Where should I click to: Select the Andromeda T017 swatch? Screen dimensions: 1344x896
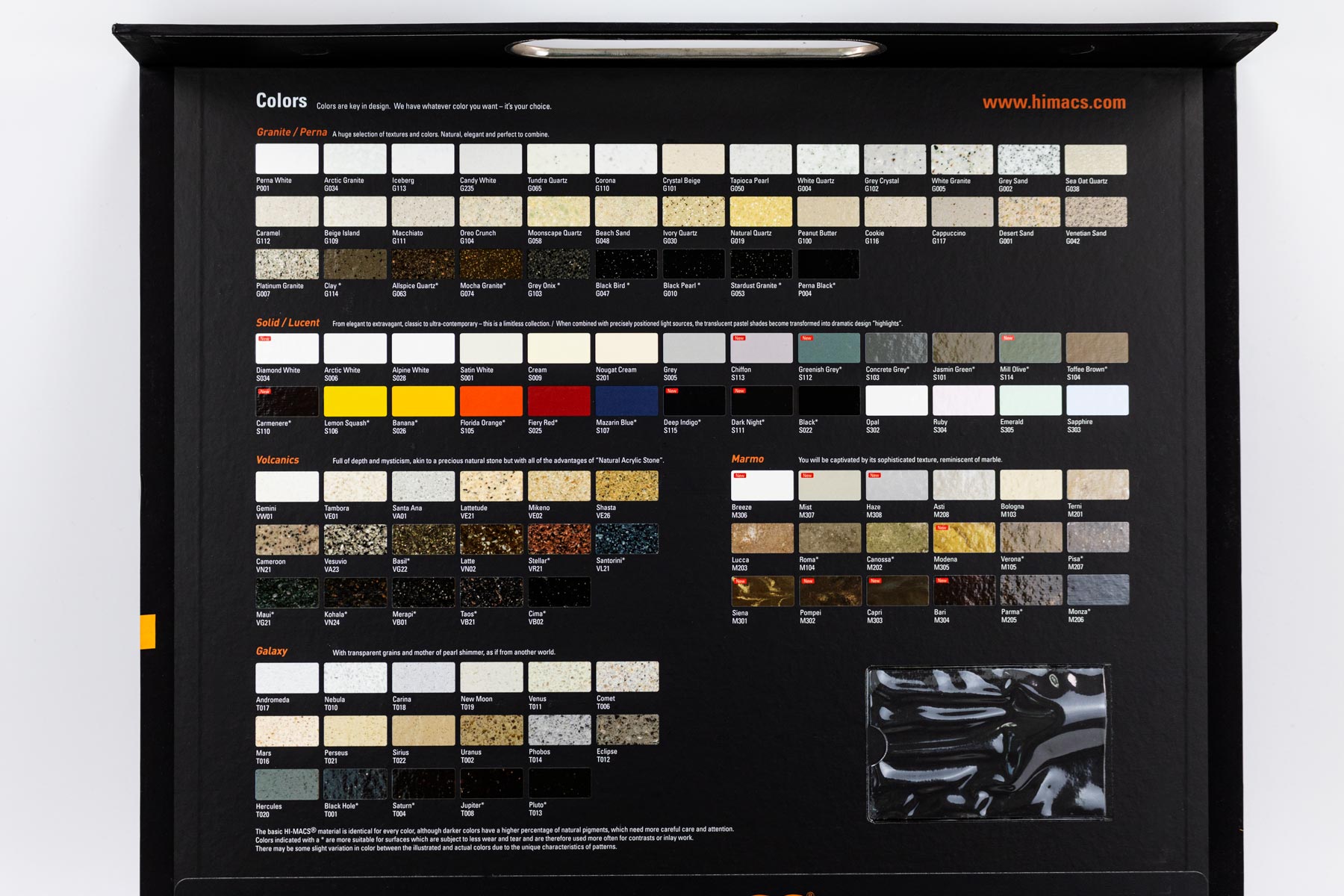pos(287,678)
